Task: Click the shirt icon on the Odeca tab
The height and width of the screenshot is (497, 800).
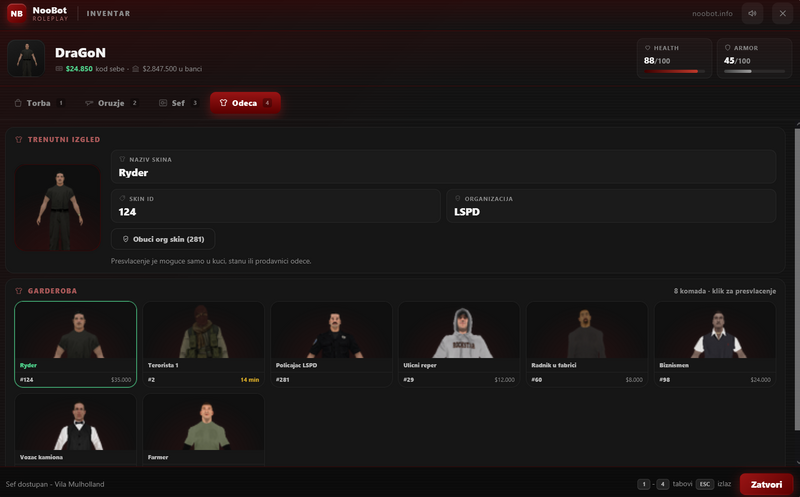Action: [x=223, y=103]
